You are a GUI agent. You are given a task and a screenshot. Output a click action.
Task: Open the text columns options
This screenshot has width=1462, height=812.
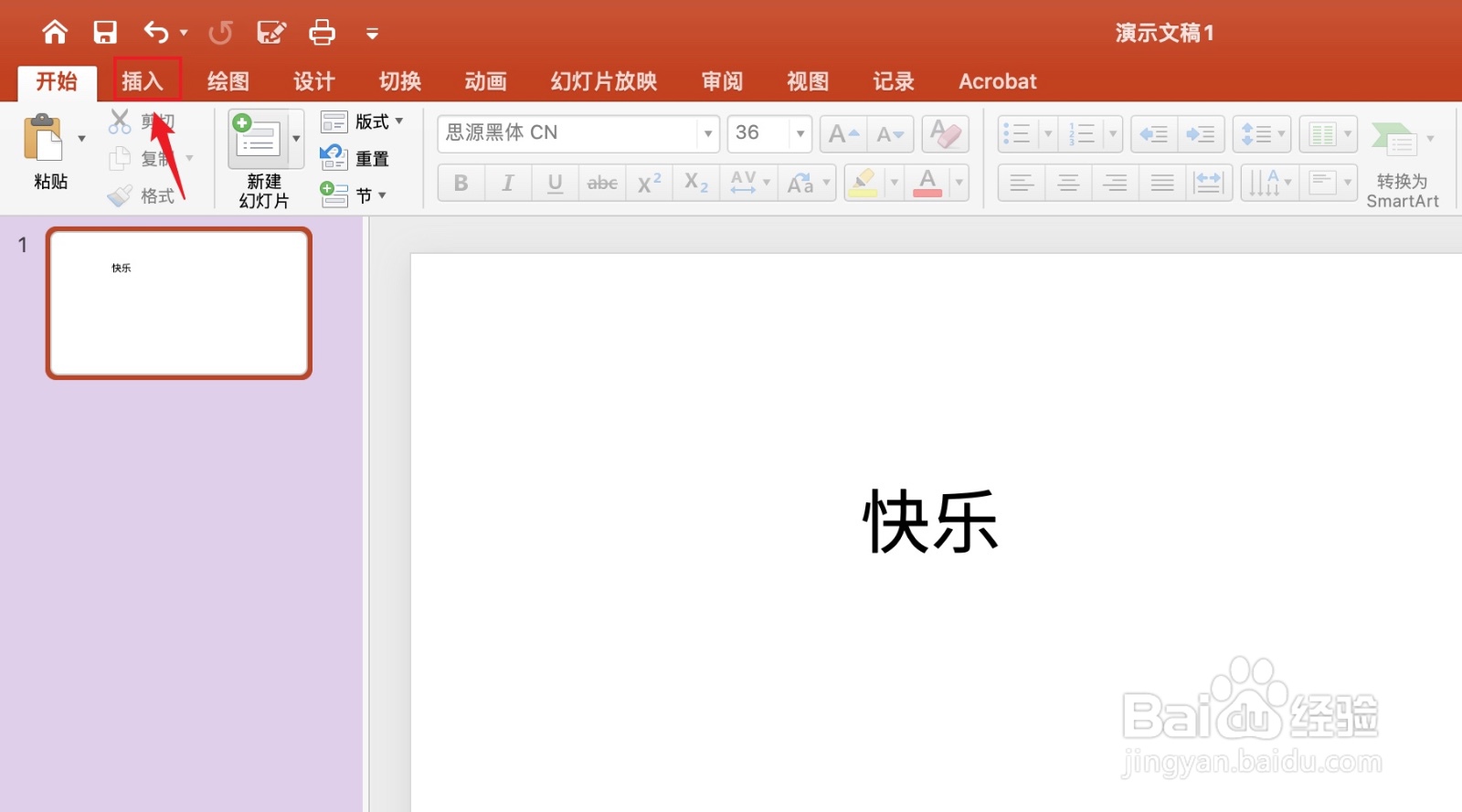[x=1329, y=134]
